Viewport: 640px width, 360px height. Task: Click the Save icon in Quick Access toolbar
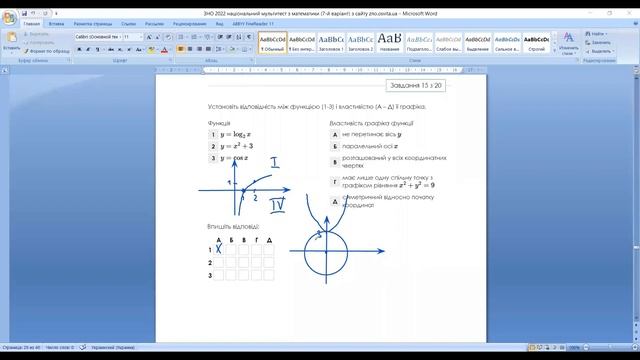pos(24,13)
